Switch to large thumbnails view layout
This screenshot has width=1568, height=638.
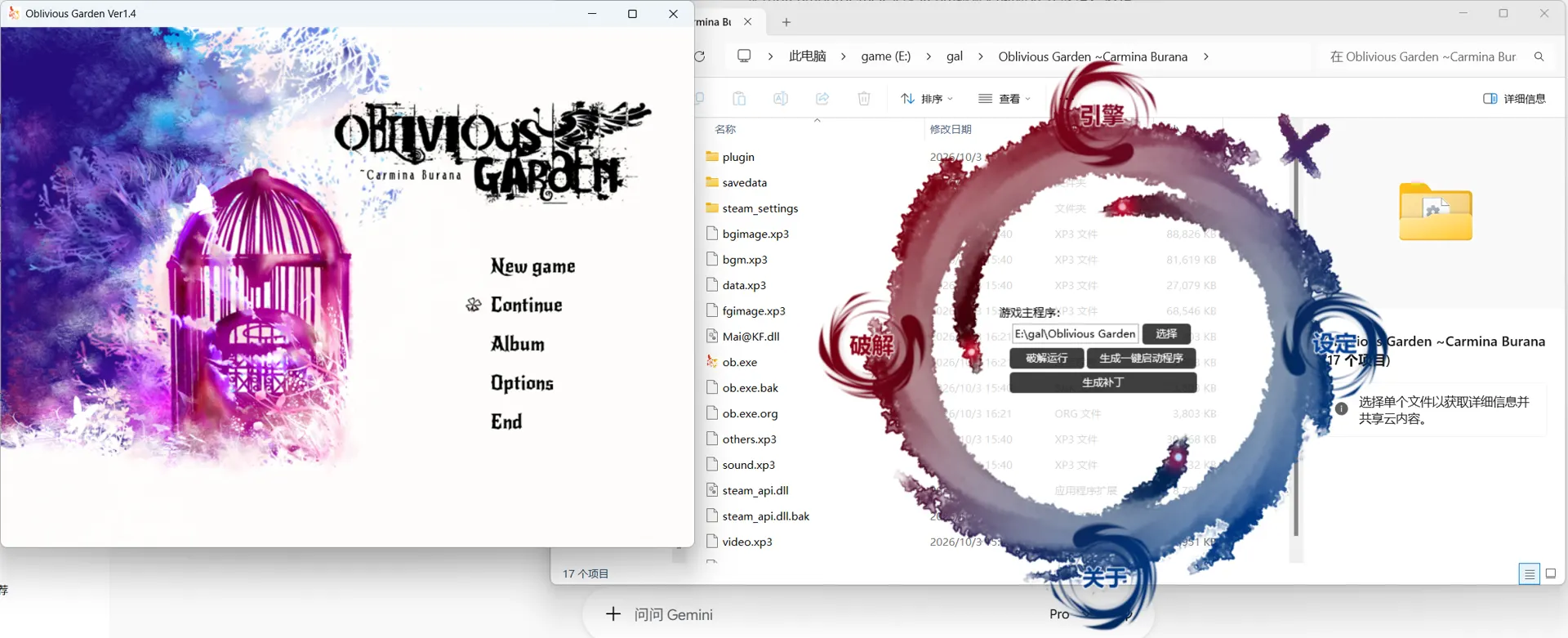click(1551, 573)
